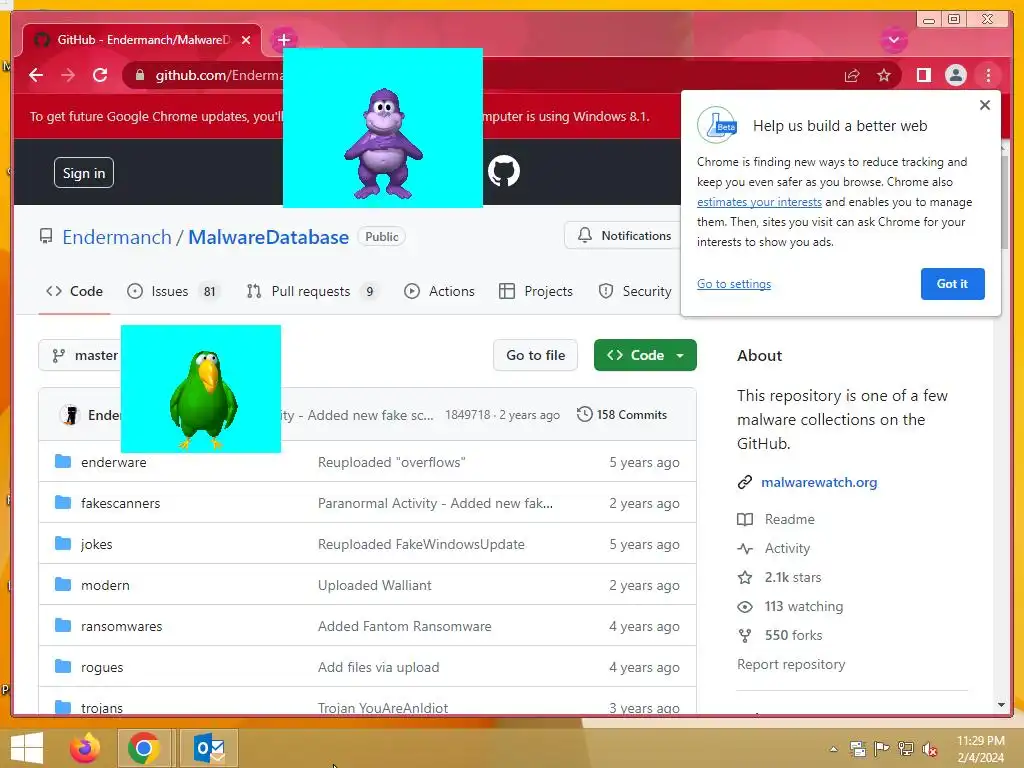Click the page scroll-down arrow
Viewport: 1024px width, 768px height.
[x=1001, y=705]
